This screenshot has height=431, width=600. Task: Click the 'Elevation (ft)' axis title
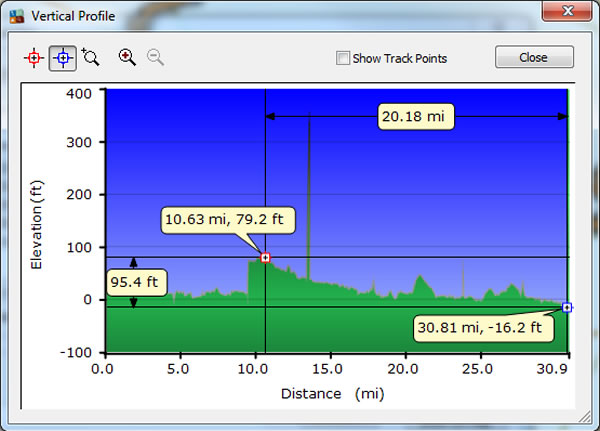click(37, 225)
